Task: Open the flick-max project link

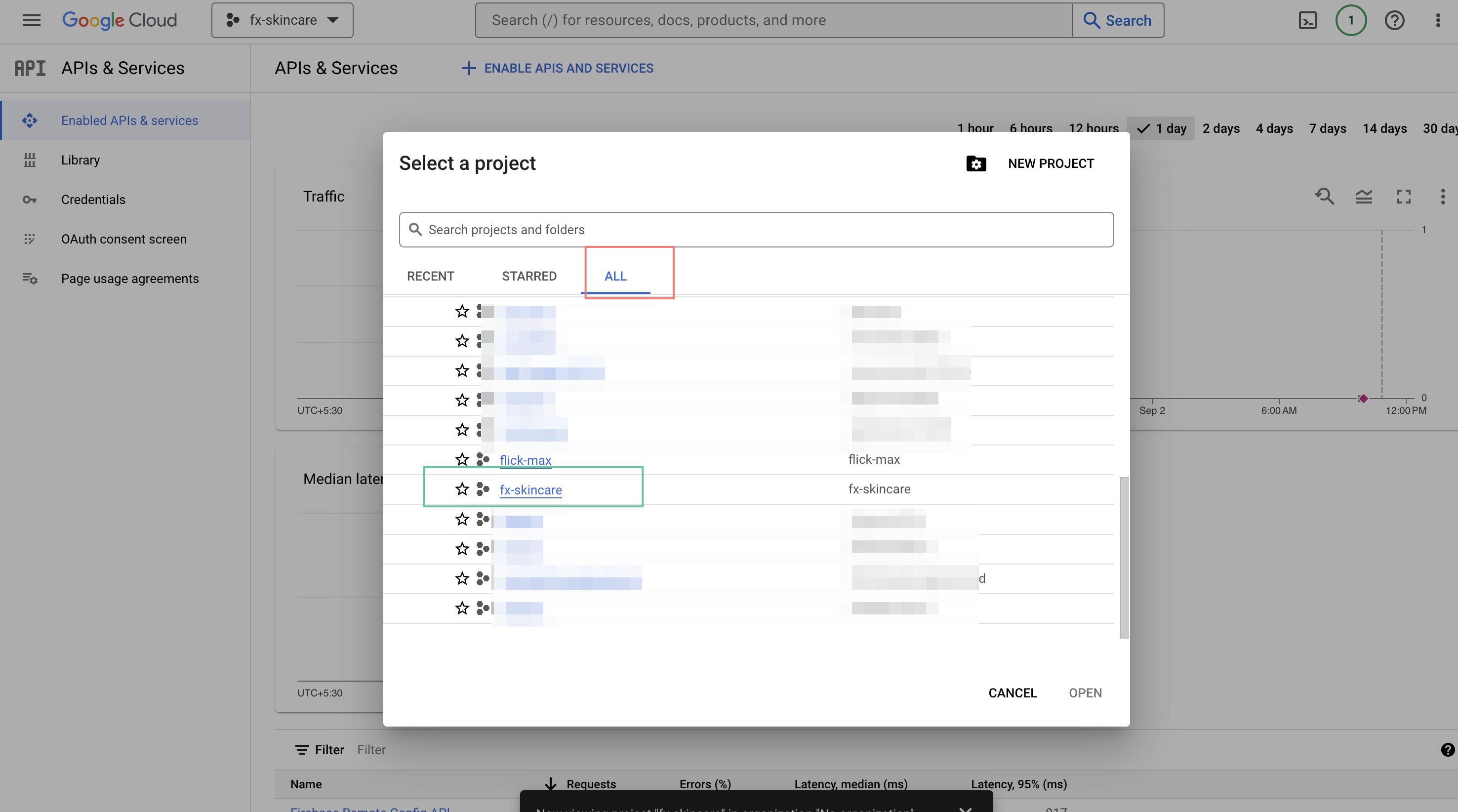Action: click(525, 460)
